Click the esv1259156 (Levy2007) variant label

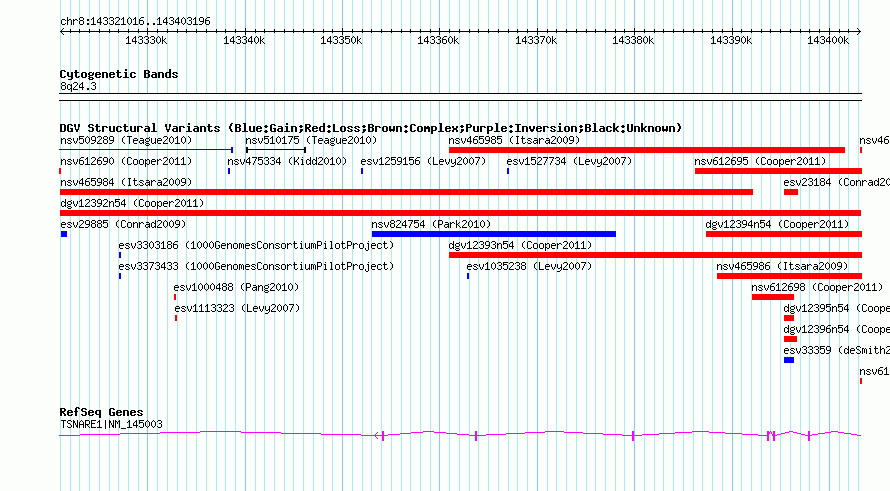click(x=423, y=161)
